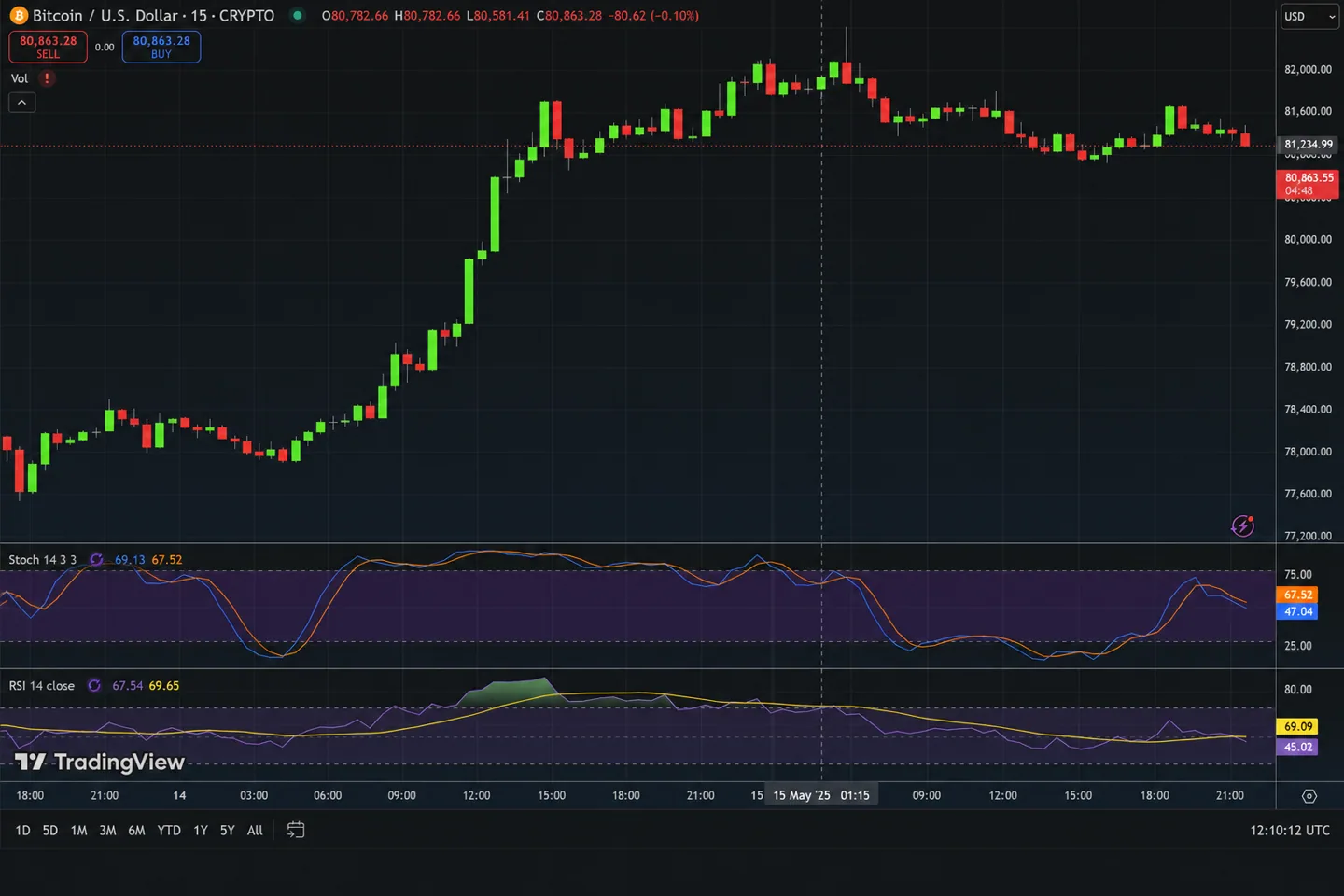Click the green market status dot

(297, 15)
